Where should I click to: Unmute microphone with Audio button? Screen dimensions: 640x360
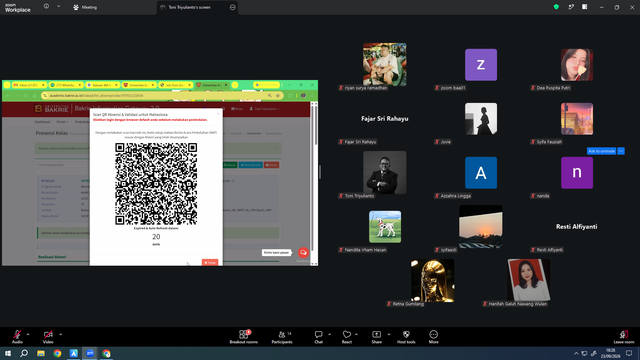click(17, 337)
